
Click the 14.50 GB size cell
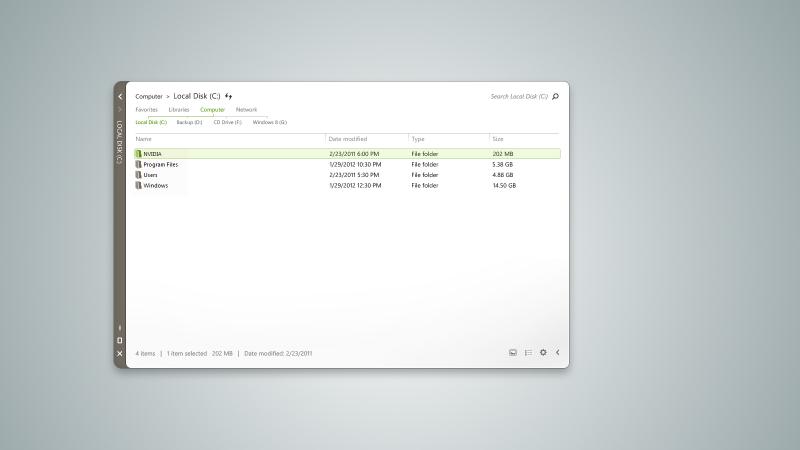[504, 185]
